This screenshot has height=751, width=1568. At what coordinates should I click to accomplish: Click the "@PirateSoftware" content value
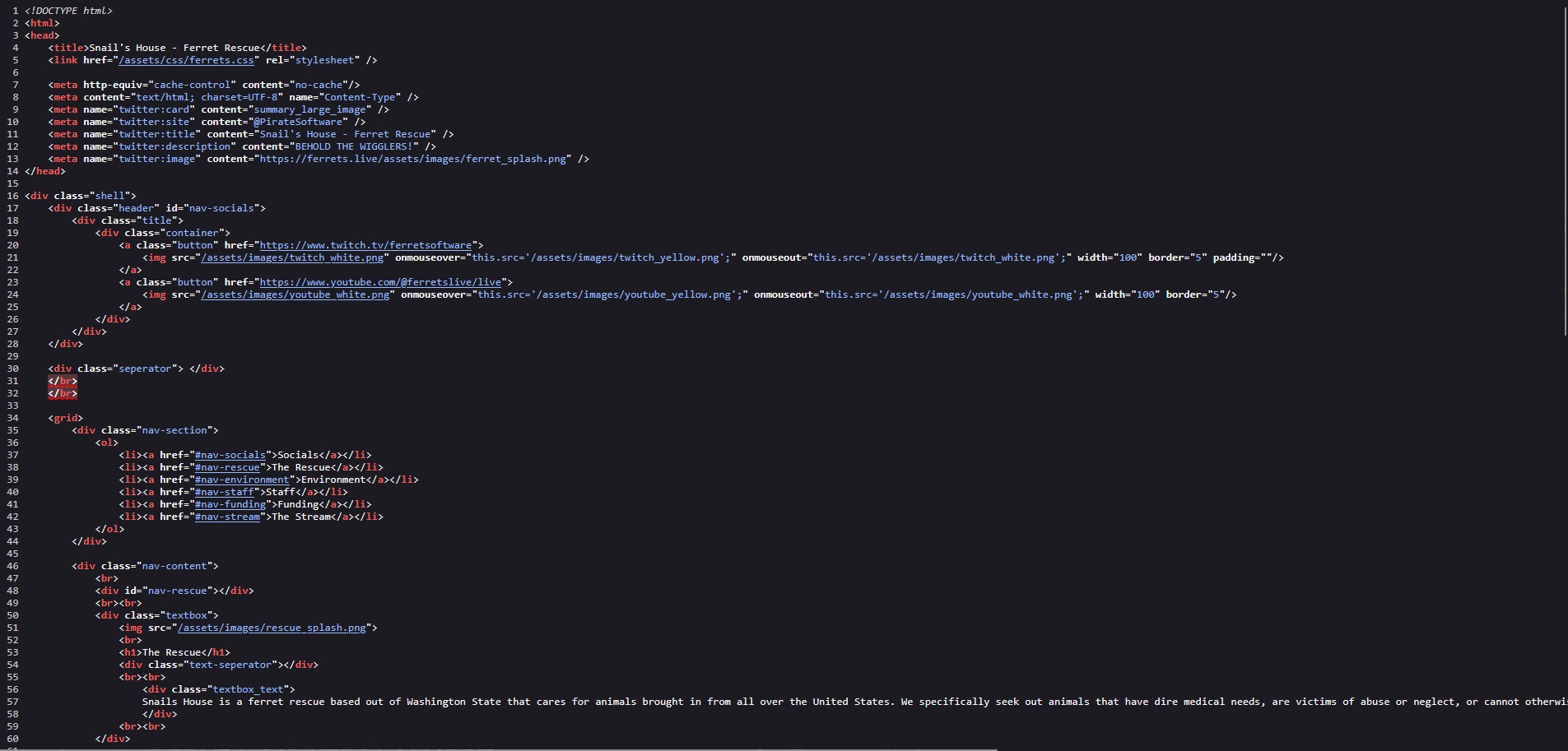tap(298, 122)
